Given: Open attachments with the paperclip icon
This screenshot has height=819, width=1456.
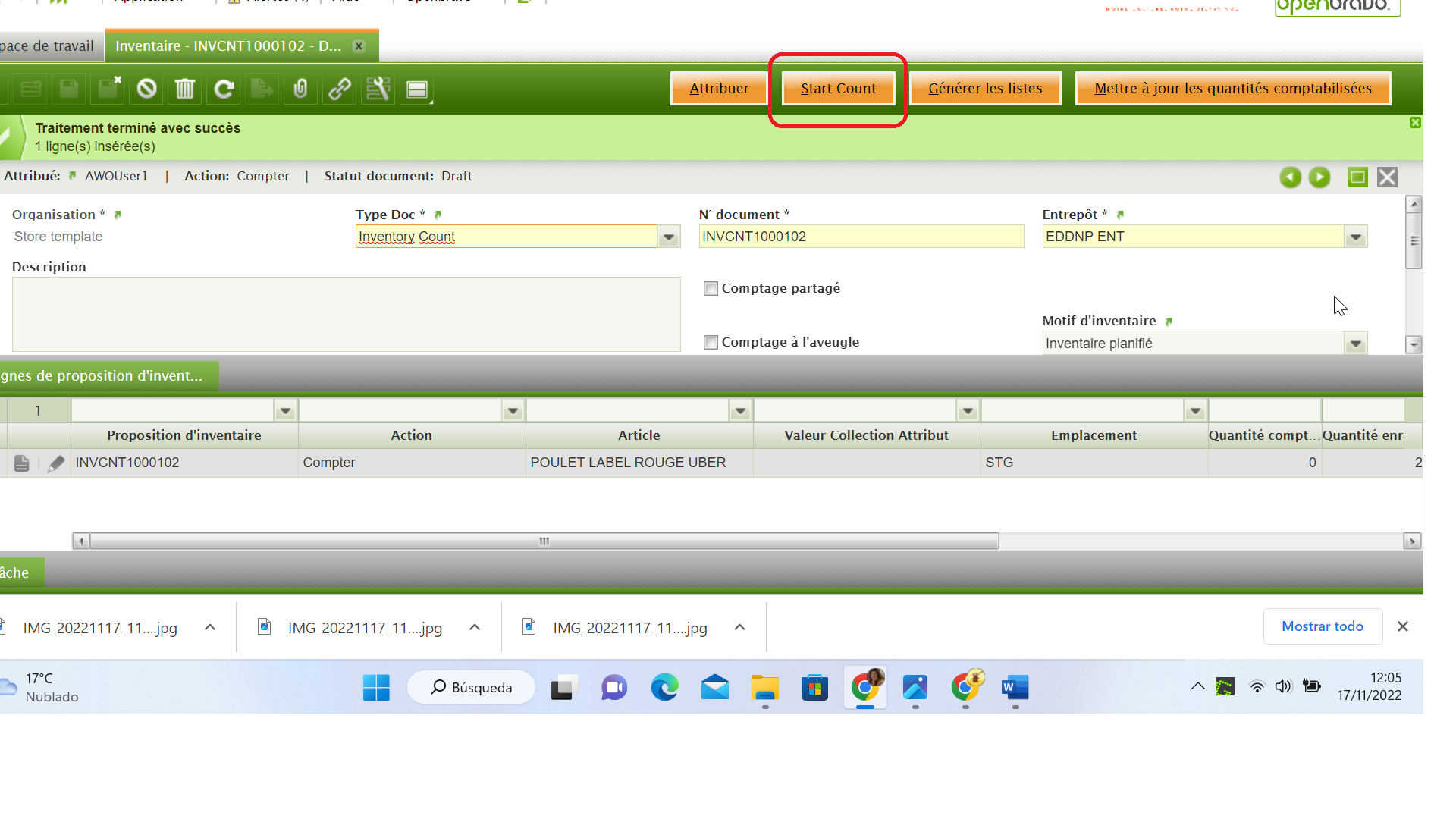Looking at the screenshot, I should click(300, 89).
